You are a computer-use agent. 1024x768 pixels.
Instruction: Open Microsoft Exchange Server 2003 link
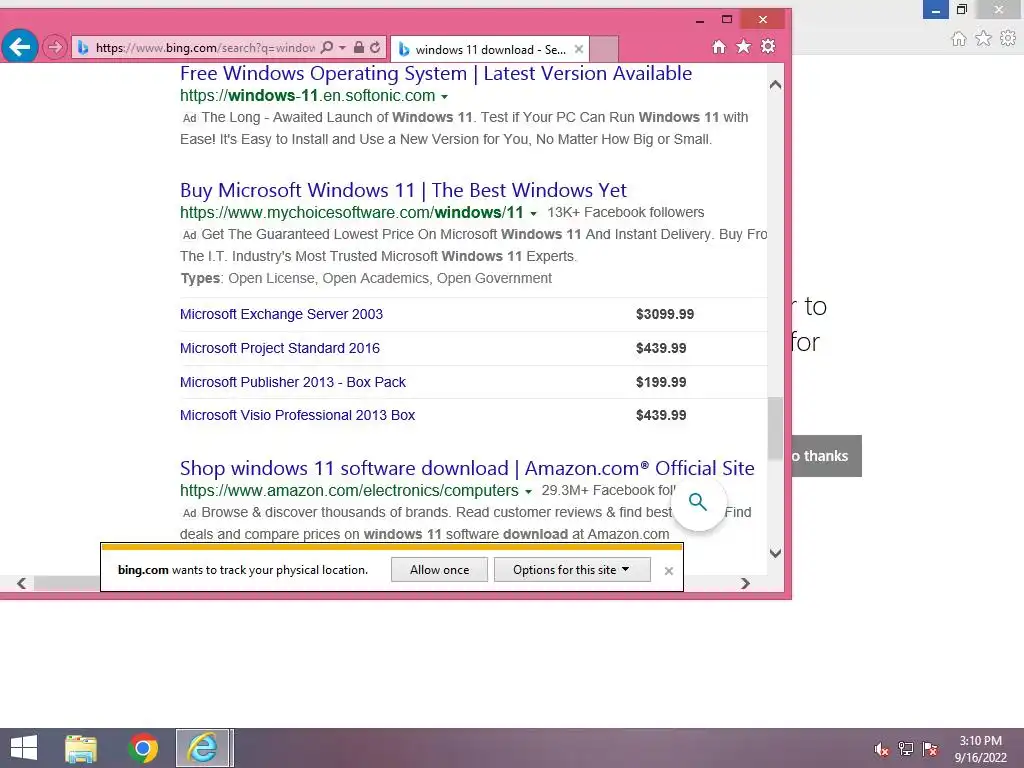281,314
